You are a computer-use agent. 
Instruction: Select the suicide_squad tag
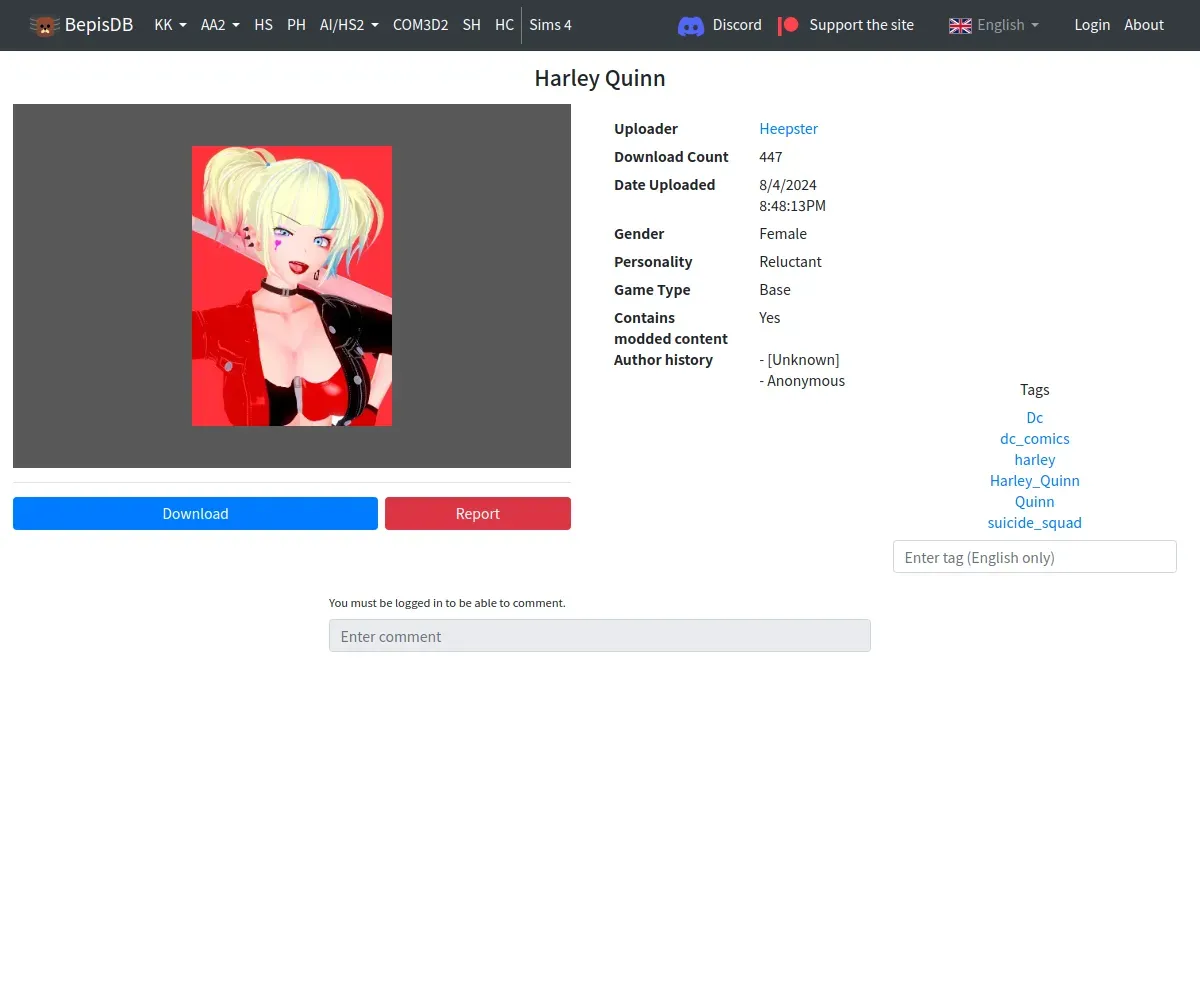tap(1035, 523)
